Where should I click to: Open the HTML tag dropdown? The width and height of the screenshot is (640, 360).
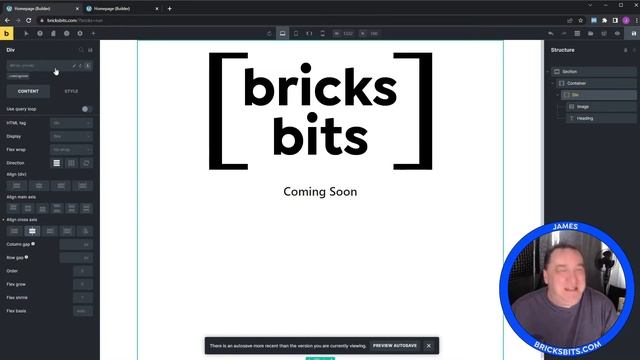click(x=71, y=123)
